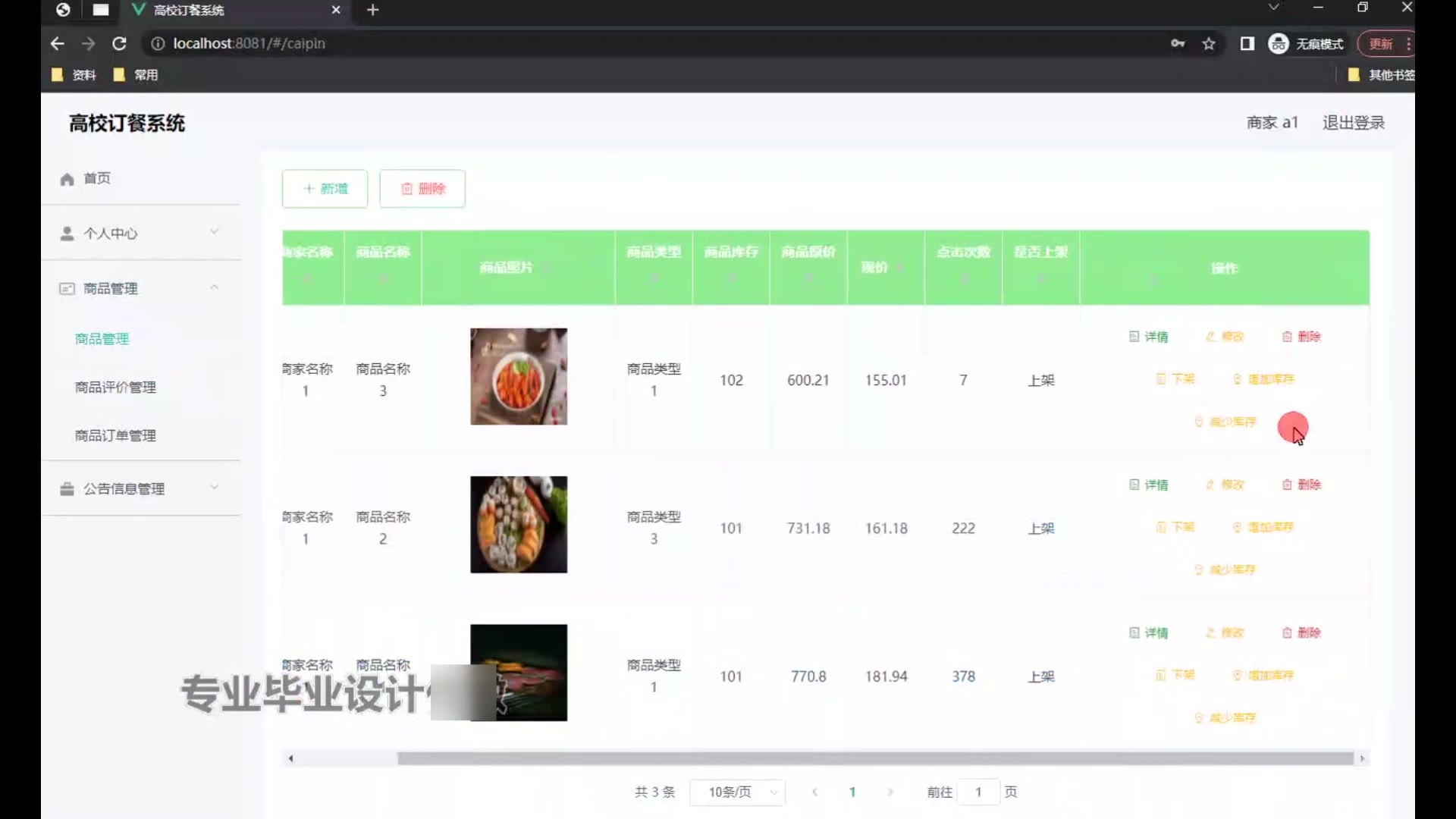Click next page arrow in pagination
Screen dimensions: 1456x819
tap(890, 792)
